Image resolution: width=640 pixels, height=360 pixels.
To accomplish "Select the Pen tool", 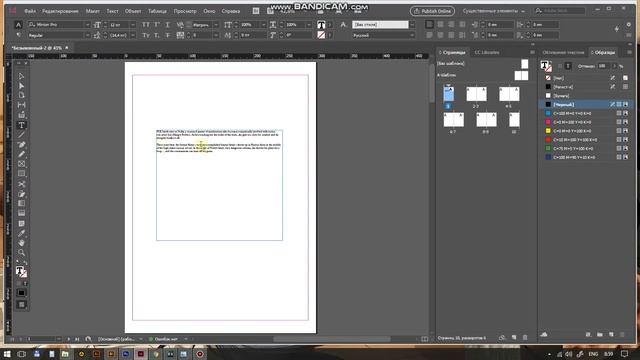I will 21,145.
